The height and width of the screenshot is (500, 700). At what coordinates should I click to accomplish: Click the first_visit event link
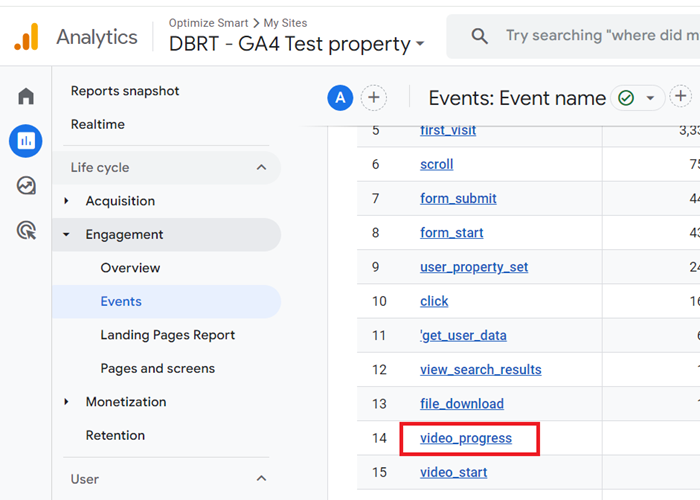coord(448,130)
